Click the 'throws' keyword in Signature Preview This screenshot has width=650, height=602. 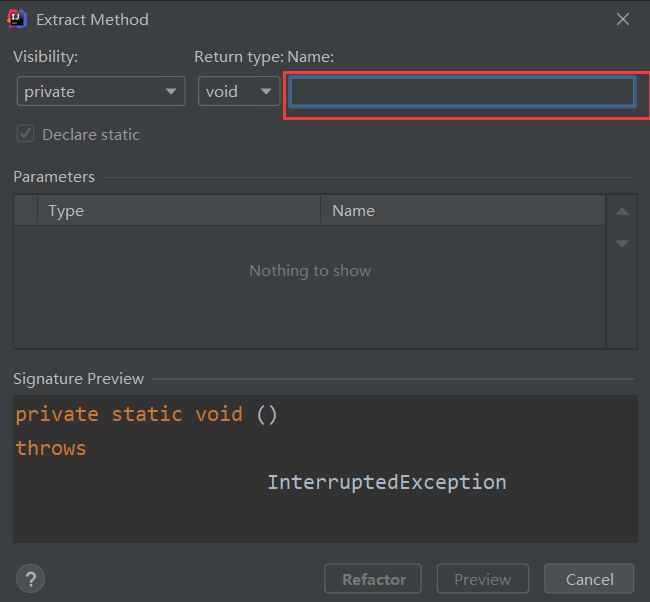click(51, 448)
